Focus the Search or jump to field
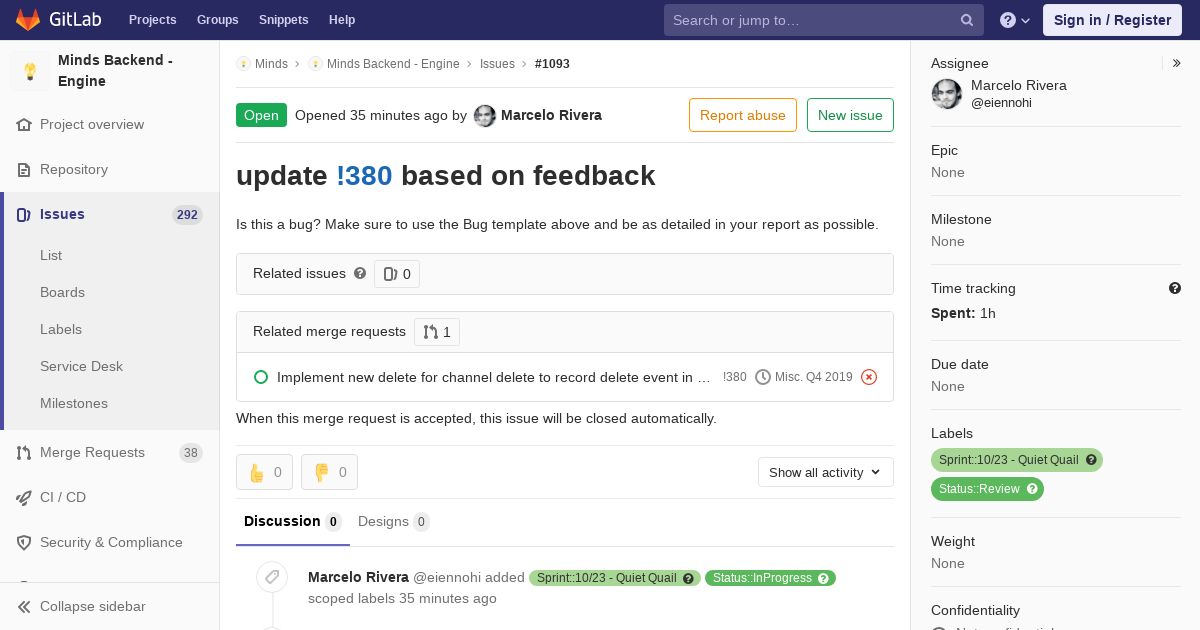This screenshot has height=630, width=1200. tap(810, 20)
